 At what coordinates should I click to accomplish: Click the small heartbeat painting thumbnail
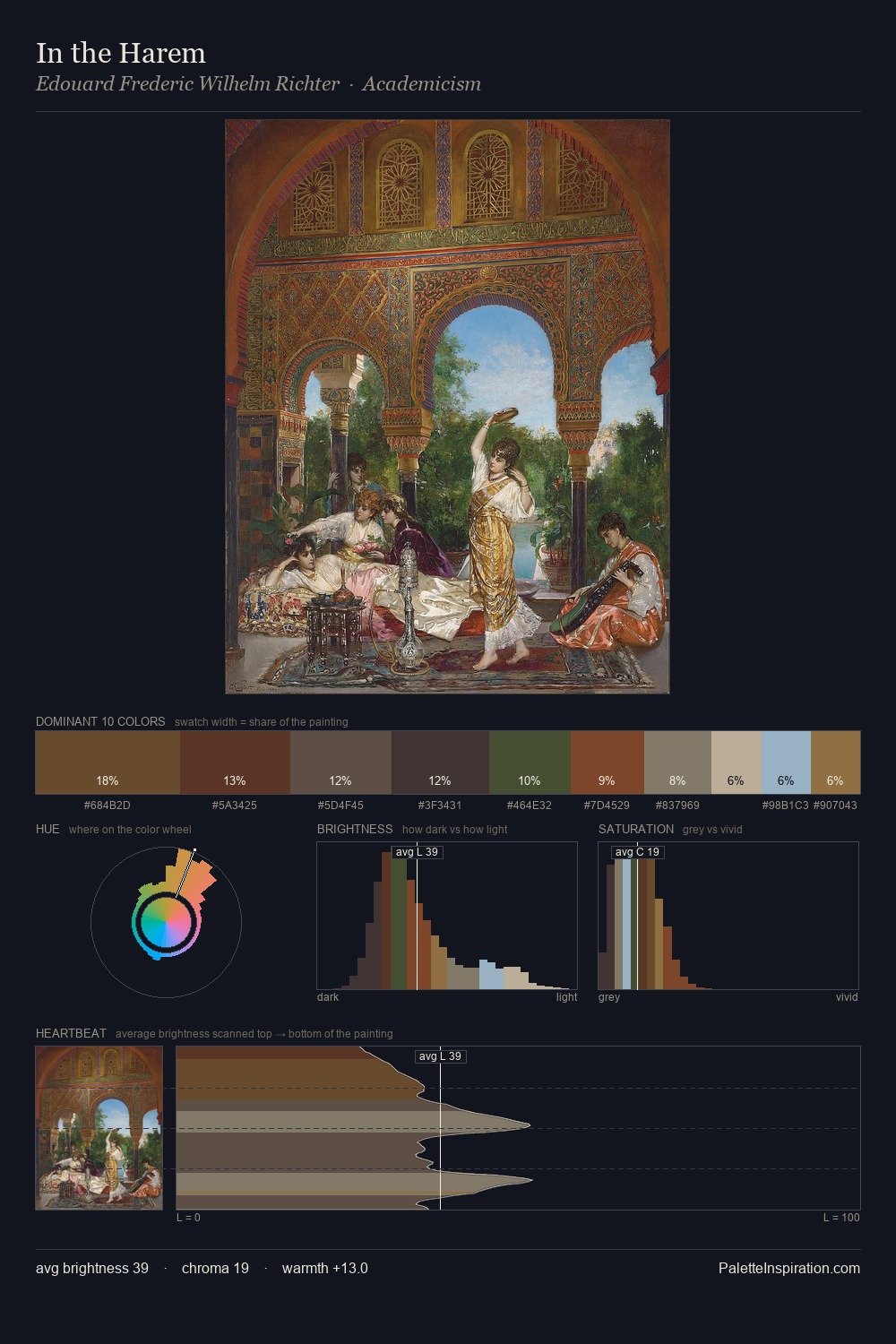pos(99,1128)
